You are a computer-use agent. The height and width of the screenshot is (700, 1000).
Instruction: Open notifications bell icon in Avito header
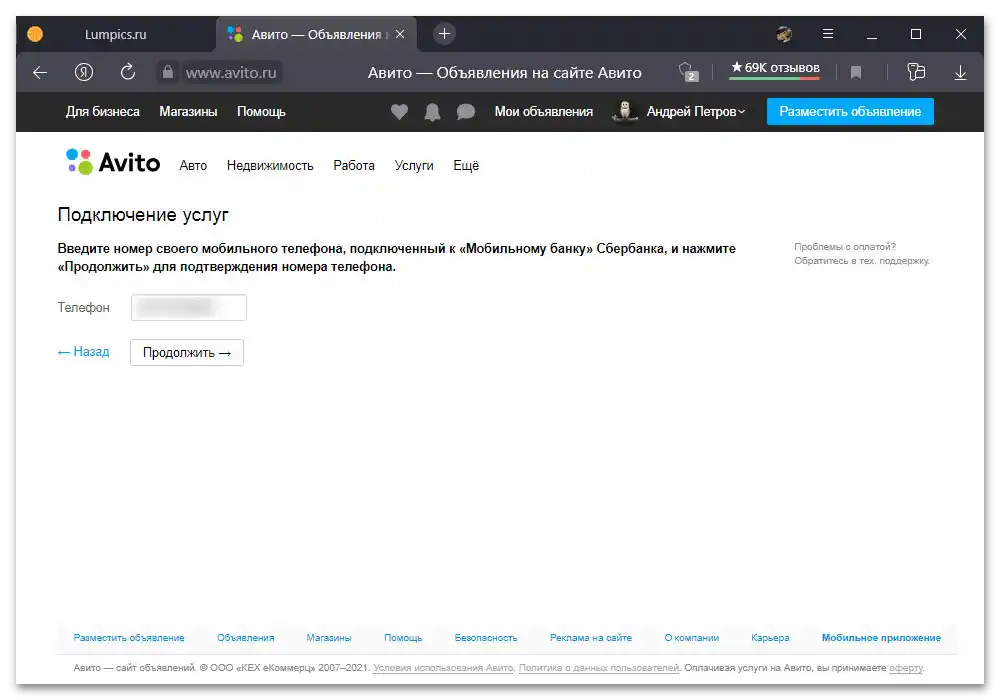coord(432,112)
